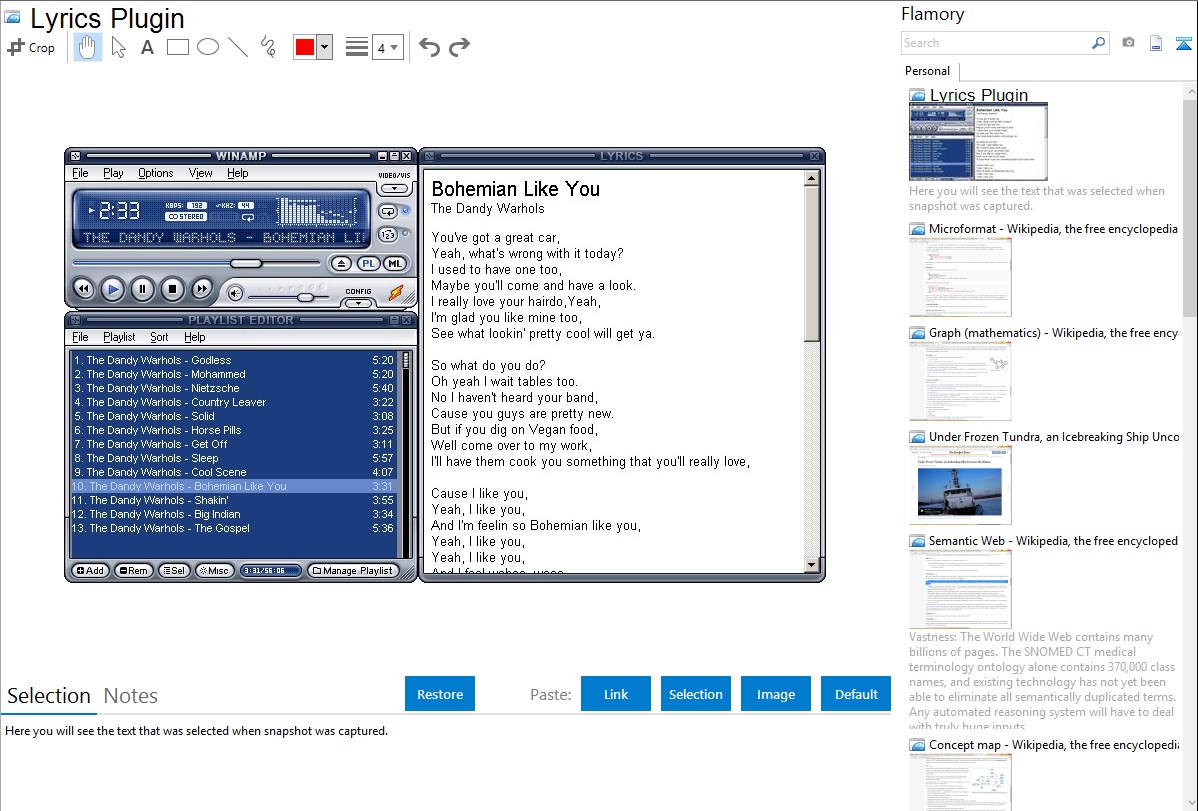Open Microformat Wikipedia snapshot thumbnail
The image size is (1198, 811).
tap(960, 277)
